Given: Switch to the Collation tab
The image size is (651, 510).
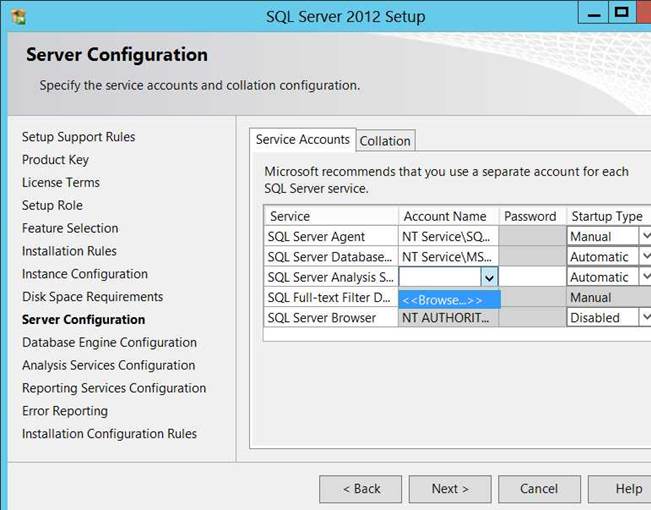Looking at the screenshot, I should 385,141.
